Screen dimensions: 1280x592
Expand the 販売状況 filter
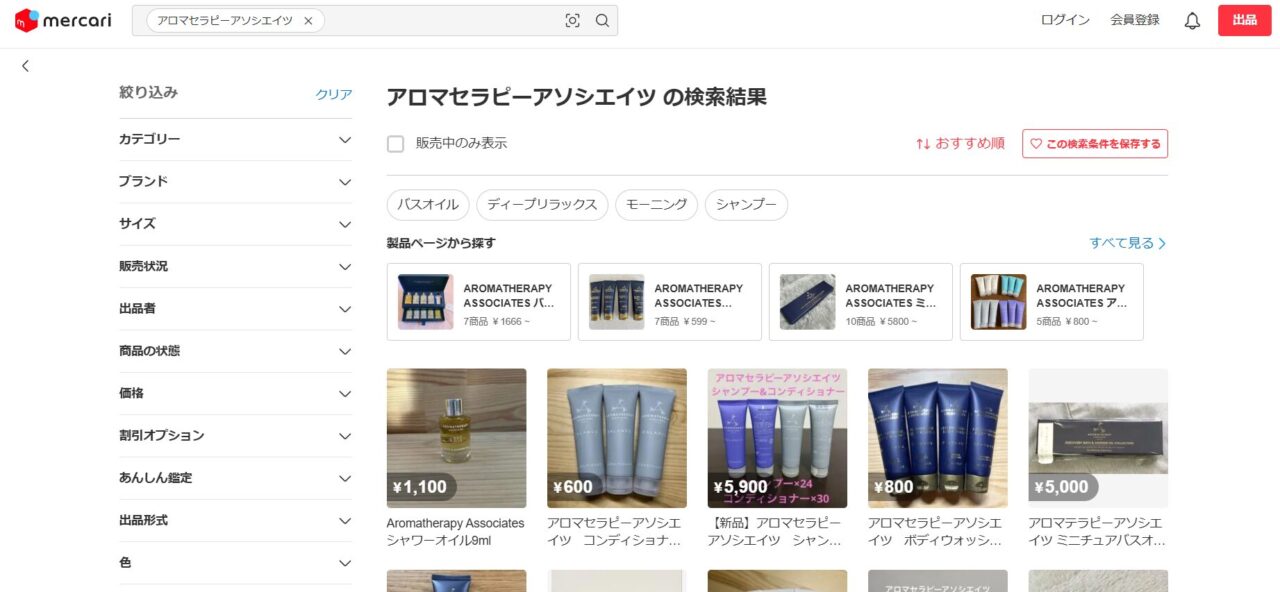pyautogui.click(x=236, y=266)
